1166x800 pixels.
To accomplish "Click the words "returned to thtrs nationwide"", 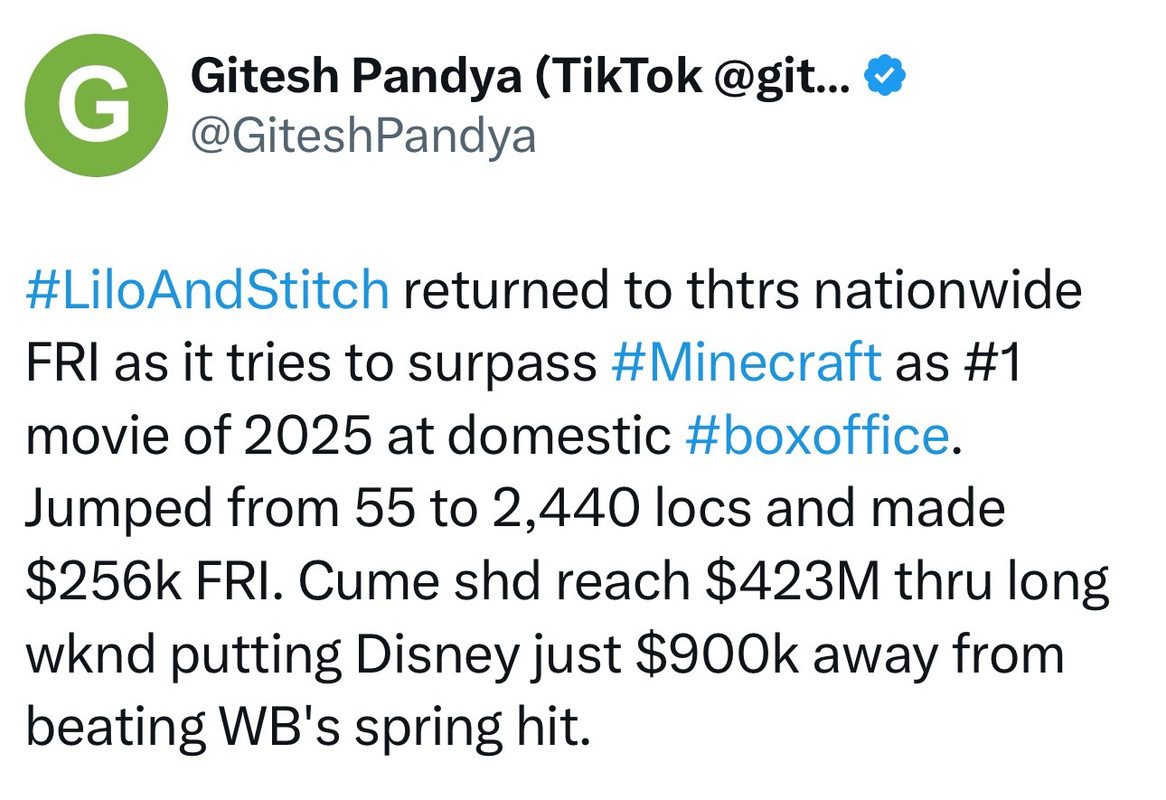I will click(x=742, y=290).
